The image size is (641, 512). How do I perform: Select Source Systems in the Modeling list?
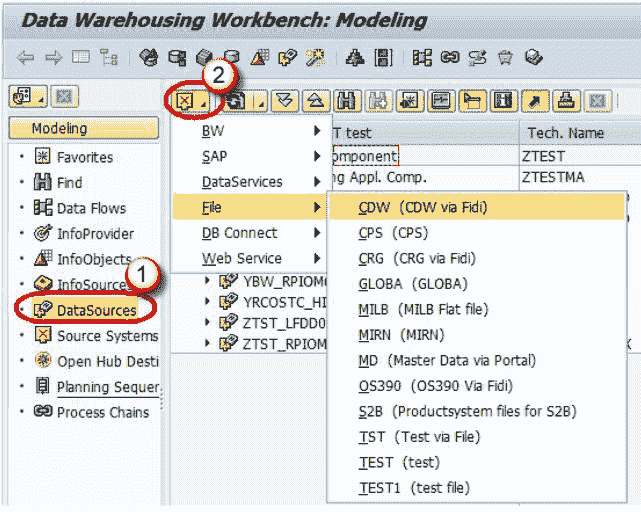(x=107, y=336)
